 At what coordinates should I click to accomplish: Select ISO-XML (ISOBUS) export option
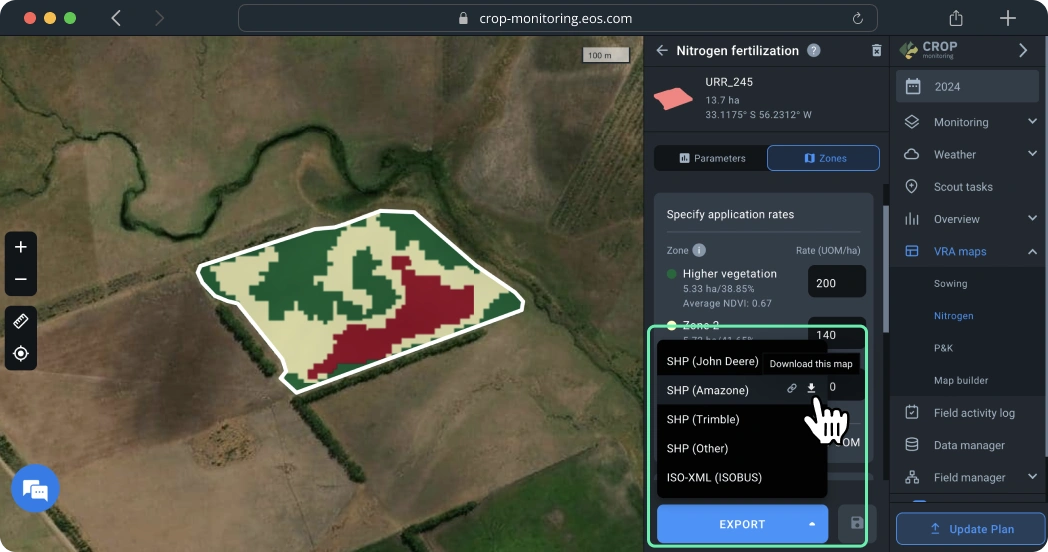pyautogui.click(x=714, y=477)
